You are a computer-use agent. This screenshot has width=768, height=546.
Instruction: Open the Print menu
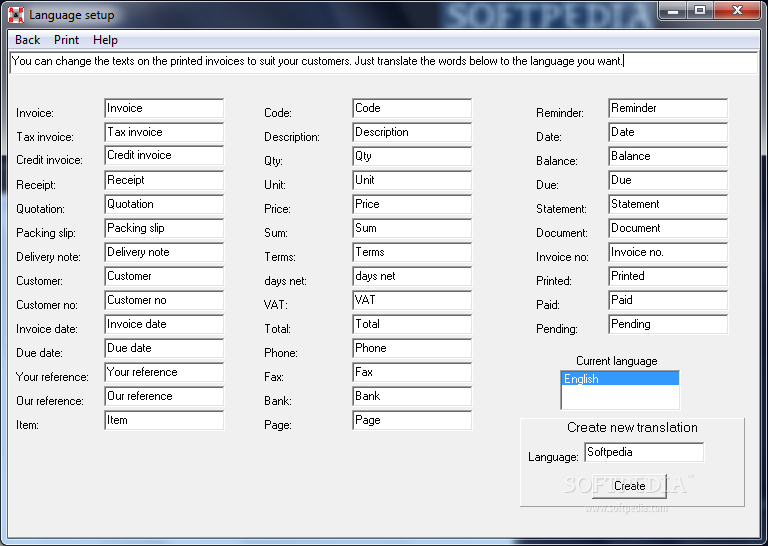pyautogui.click(x=66, y=40)
